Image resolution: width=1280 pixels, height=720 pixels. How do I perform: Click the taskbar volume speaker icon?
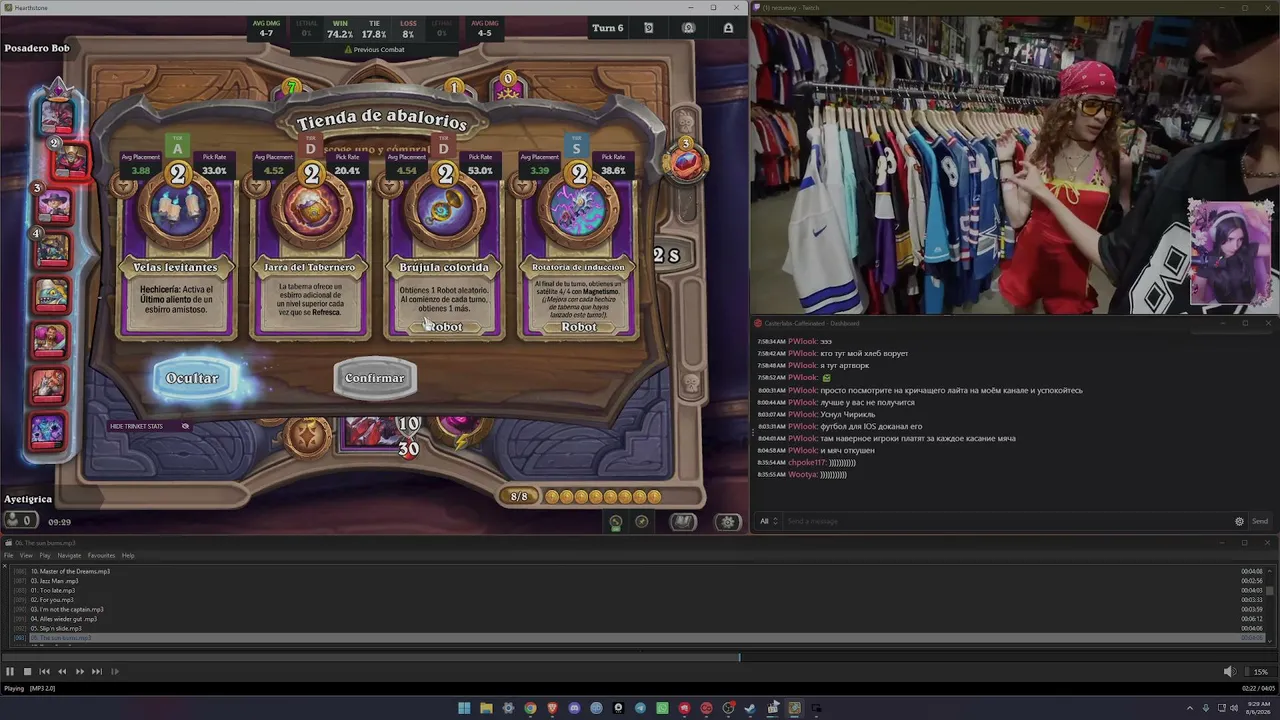point(1233,708)
